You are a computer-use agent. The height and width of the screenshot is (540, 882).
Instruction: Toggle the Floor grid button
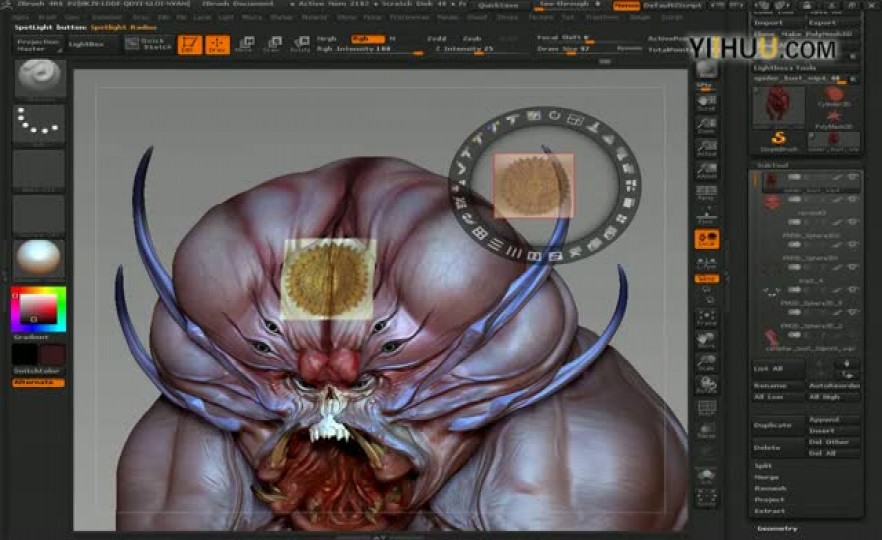tap(706, 216)
